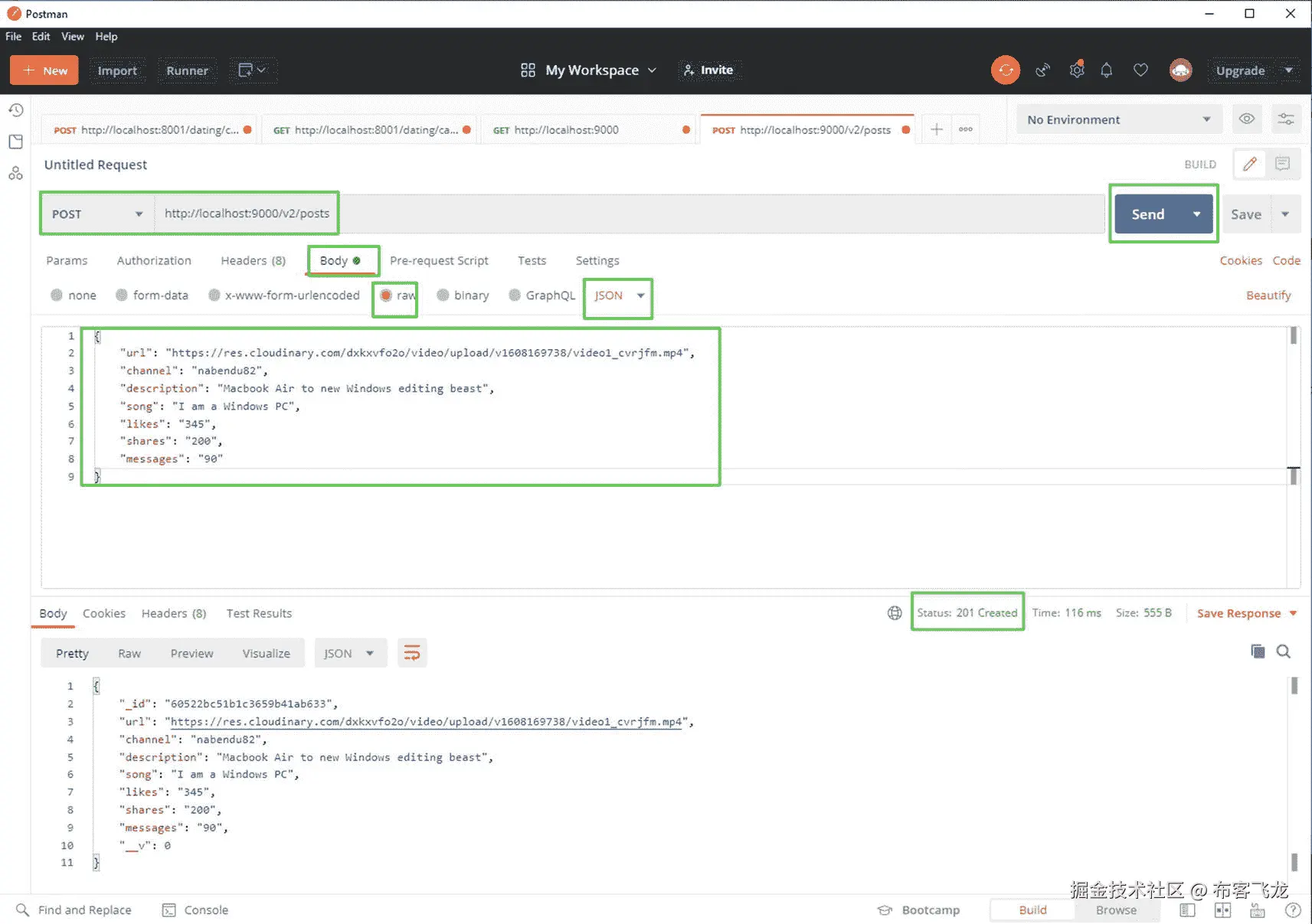
Task: Select the x-www-form-urlencoded radio option
Action: point(214,295)
